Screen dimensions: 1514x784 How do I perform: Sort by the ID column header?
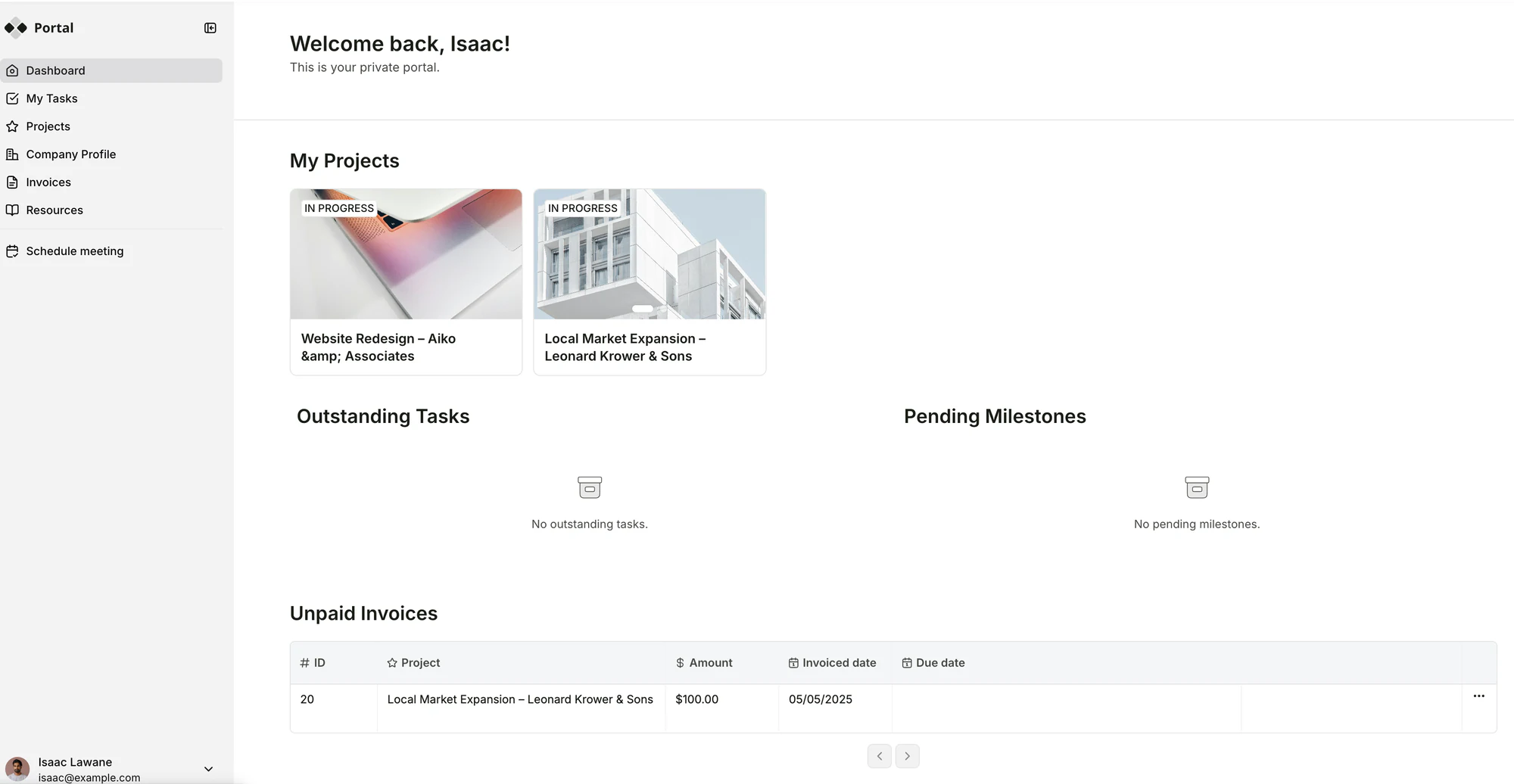334,663
